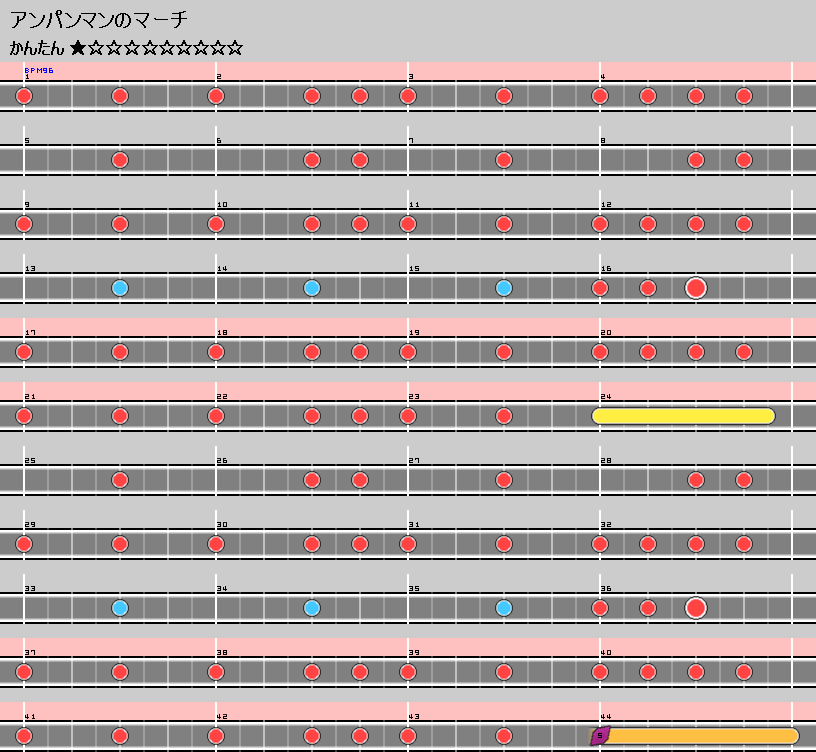
Task: Click measure number 21
Action: pos(30,397)
